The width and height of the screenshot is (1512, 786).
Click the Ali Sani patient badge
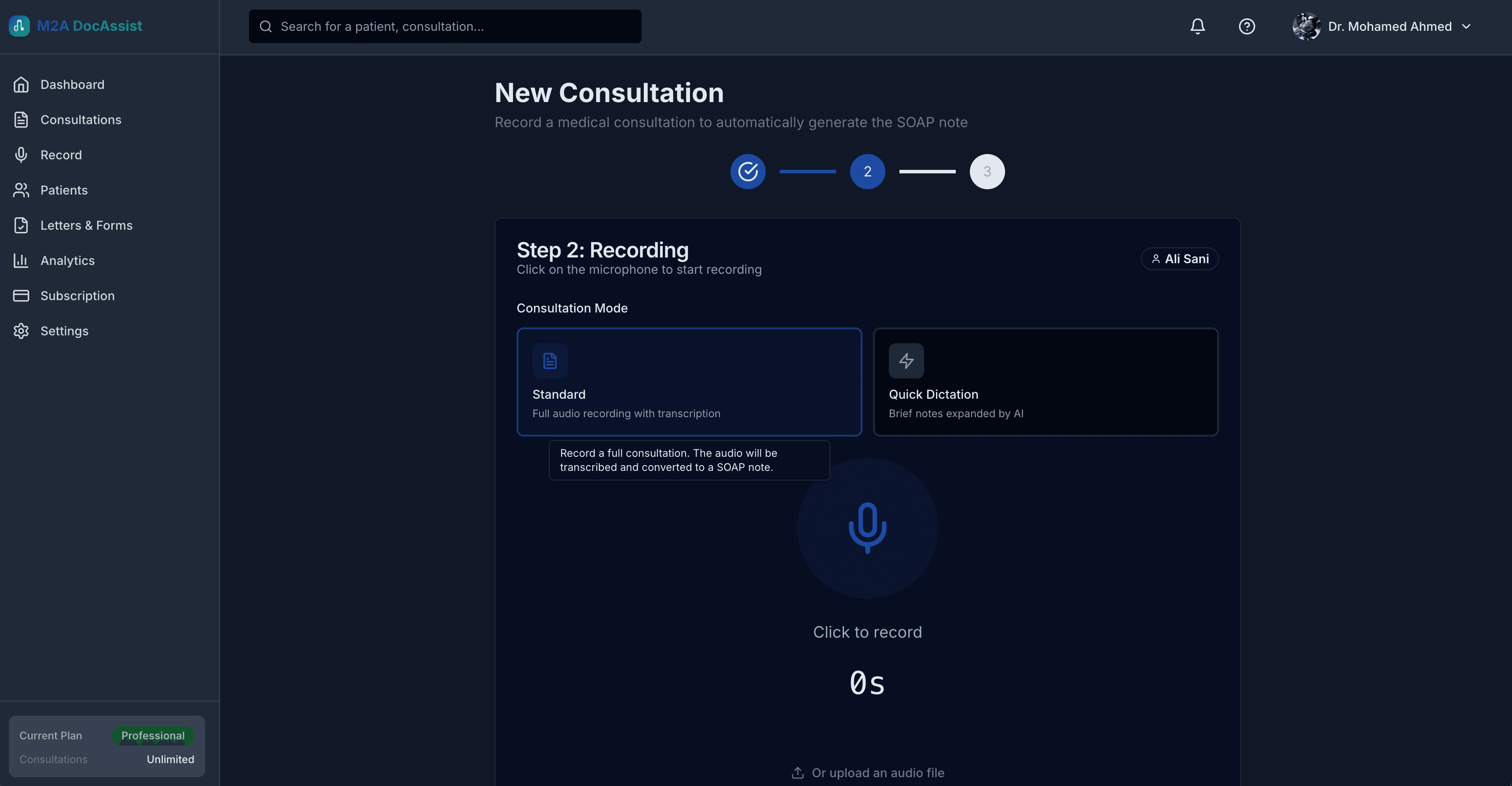pyautogui.click(x=1180, y=259)
